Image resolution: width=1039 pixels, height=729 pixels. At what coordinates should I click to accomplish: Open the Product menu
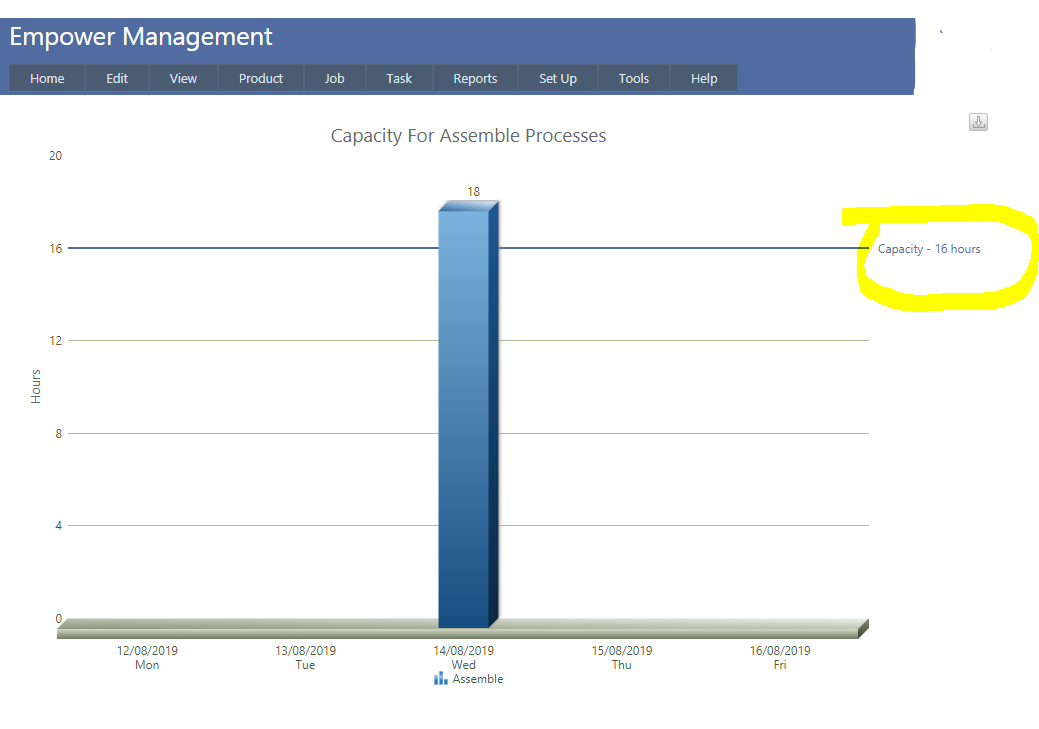pyautogui.click(x=260, y=78)
